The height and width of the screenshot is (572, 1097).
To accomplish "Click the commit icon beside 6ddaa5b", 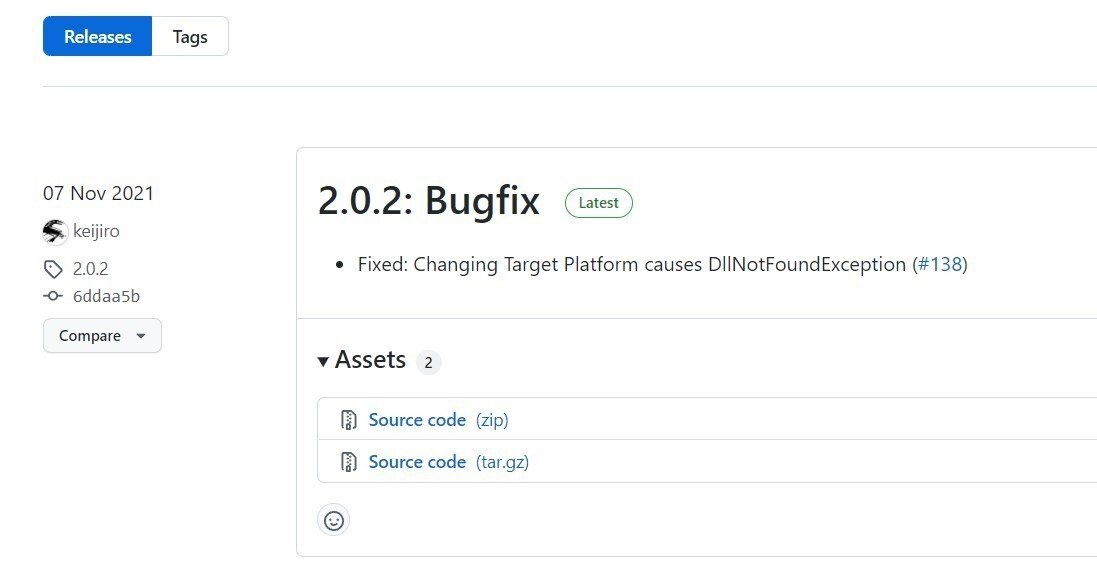I will click(52, 296).
